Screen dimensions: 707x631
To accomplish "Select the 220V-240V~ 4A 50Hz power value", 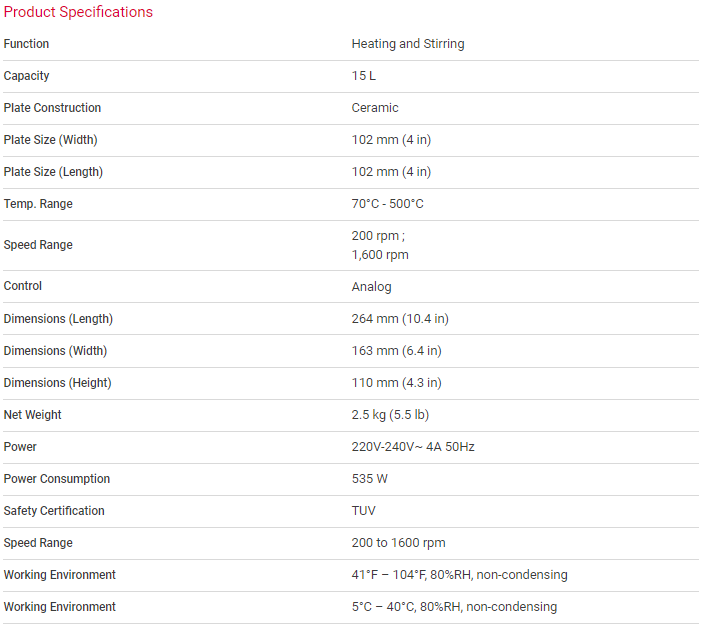I will click(x=413, y=447).
